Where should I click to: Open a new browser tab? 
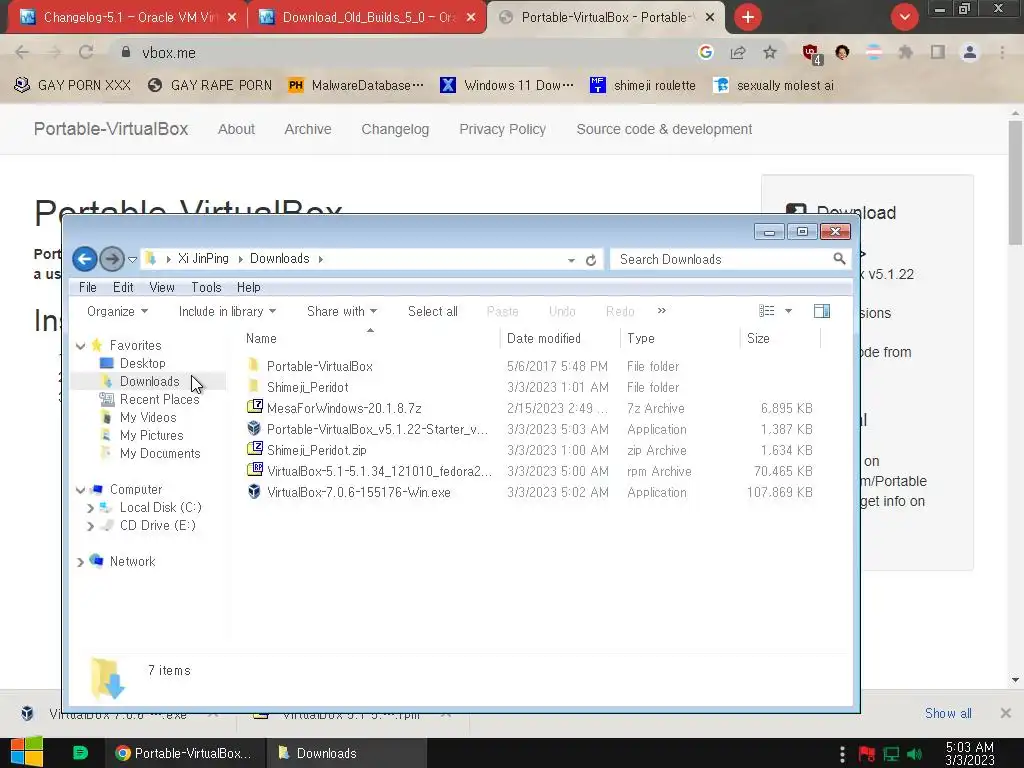point(748,17)
